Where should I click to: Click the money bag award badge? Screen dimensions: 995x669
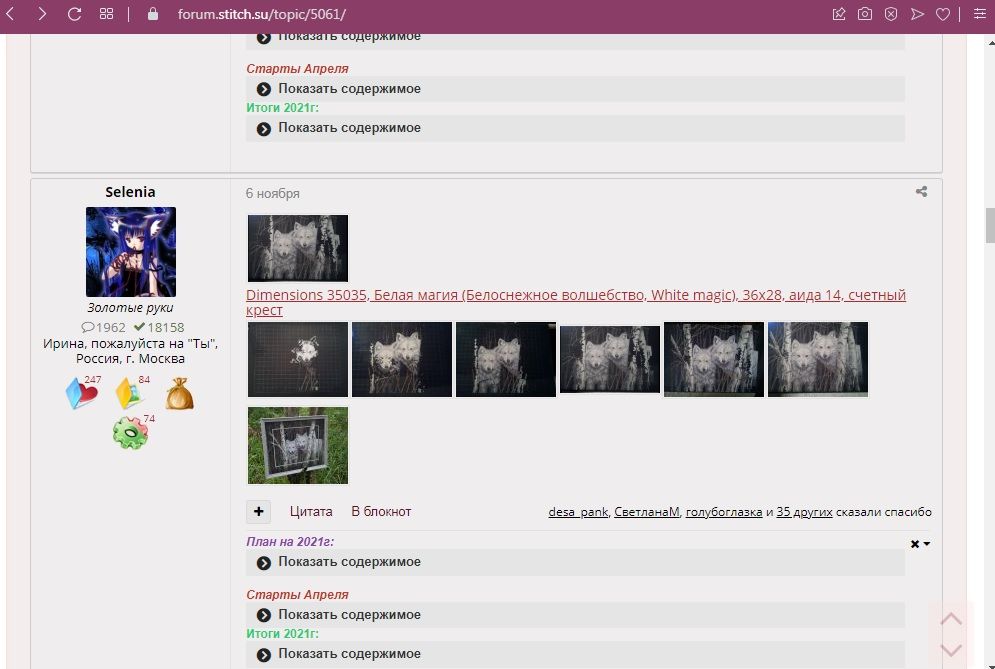179,393
